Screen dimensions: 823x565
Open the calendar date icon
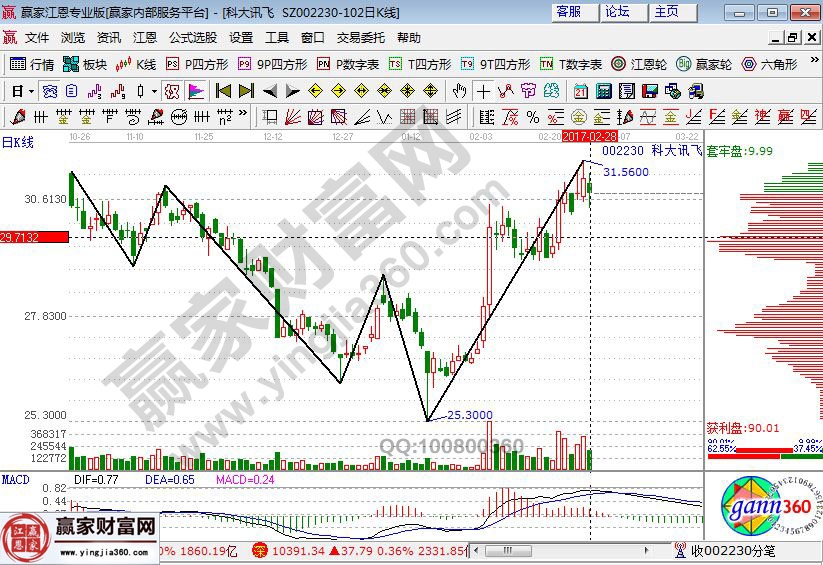581,91
